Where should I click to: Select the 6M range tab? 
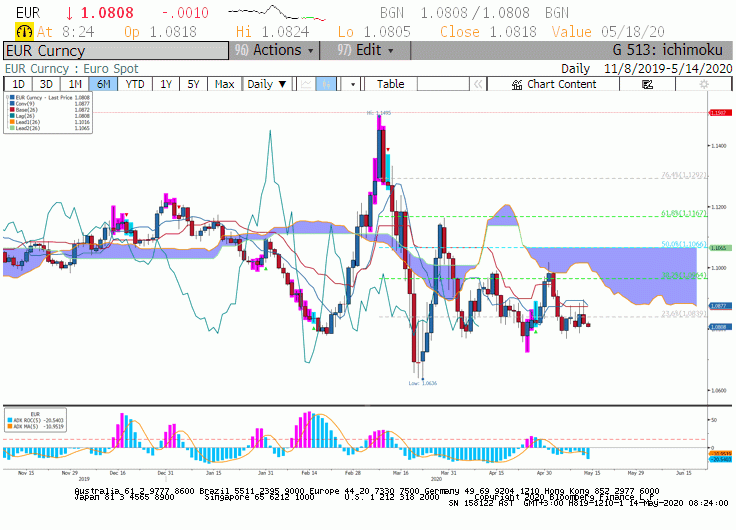tap(103, 84)
